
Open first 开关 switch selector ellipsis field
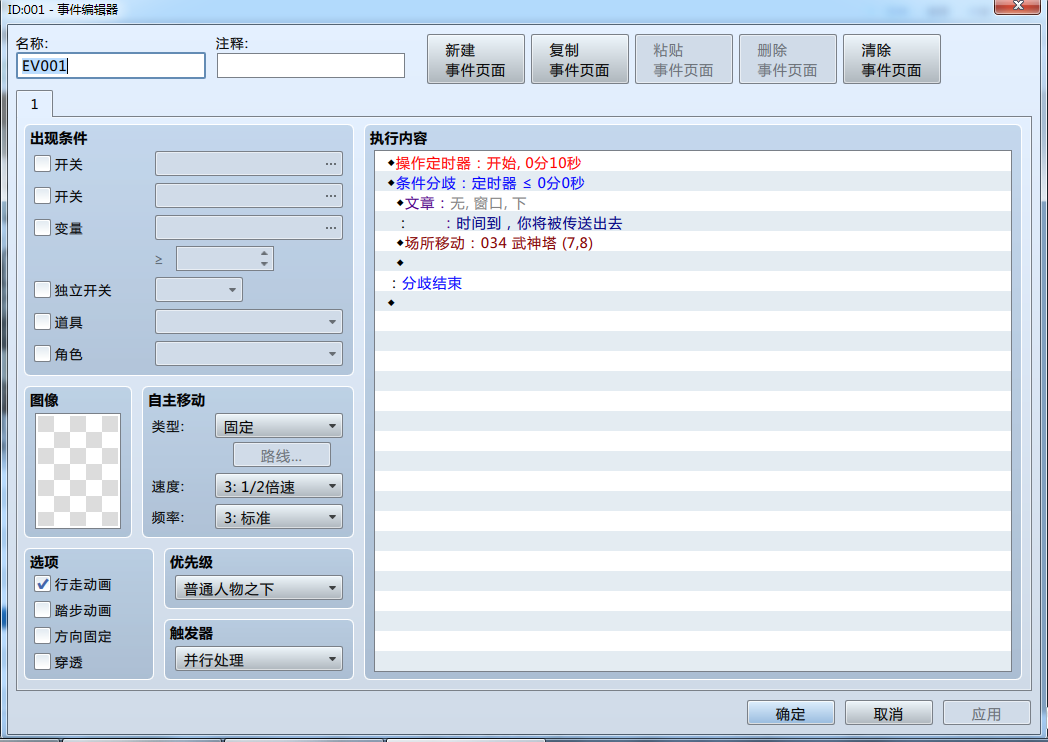point(249,164)
